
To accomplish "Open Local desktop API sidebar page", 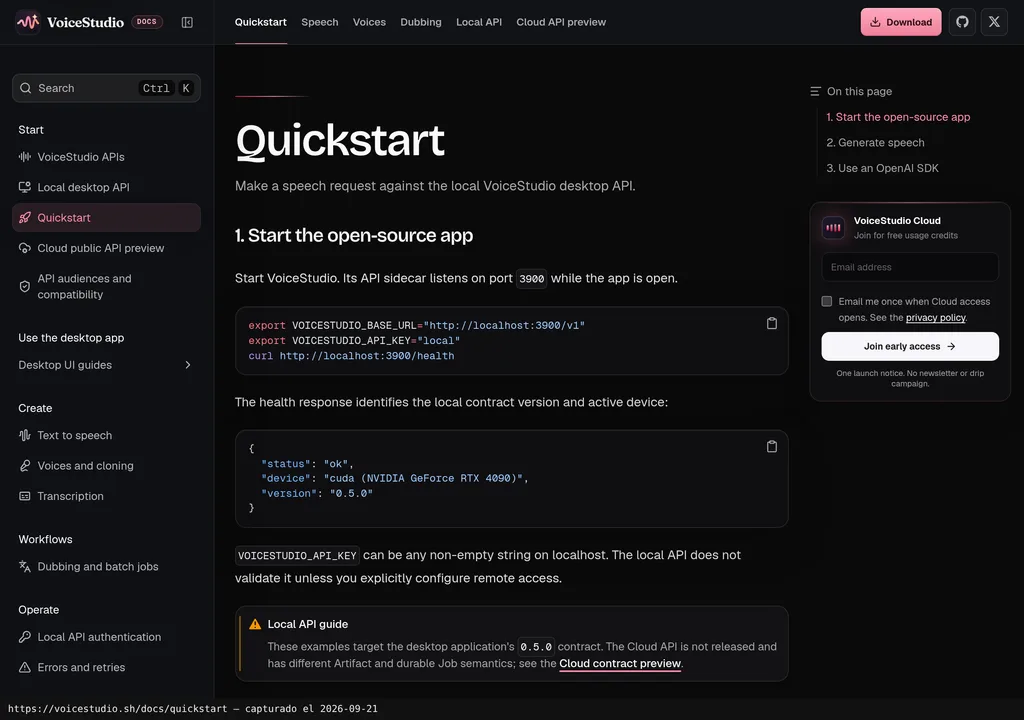I will click(x=106, y=188).
